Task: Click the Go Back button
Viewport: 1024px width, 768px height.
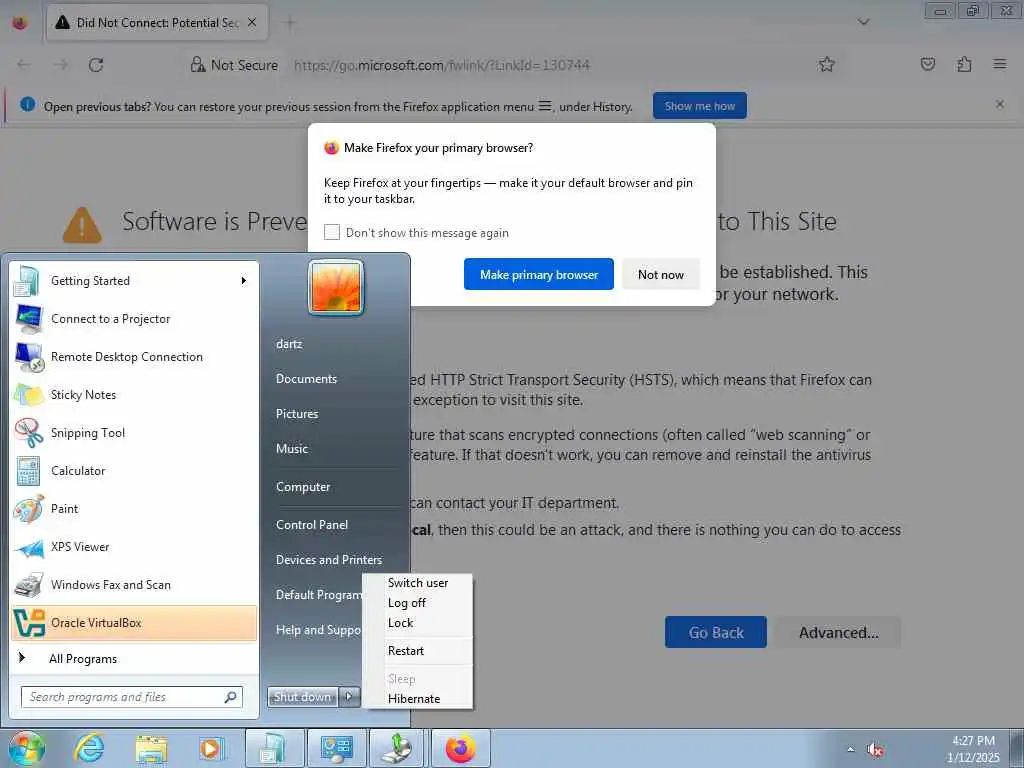Action: [716, 632]
